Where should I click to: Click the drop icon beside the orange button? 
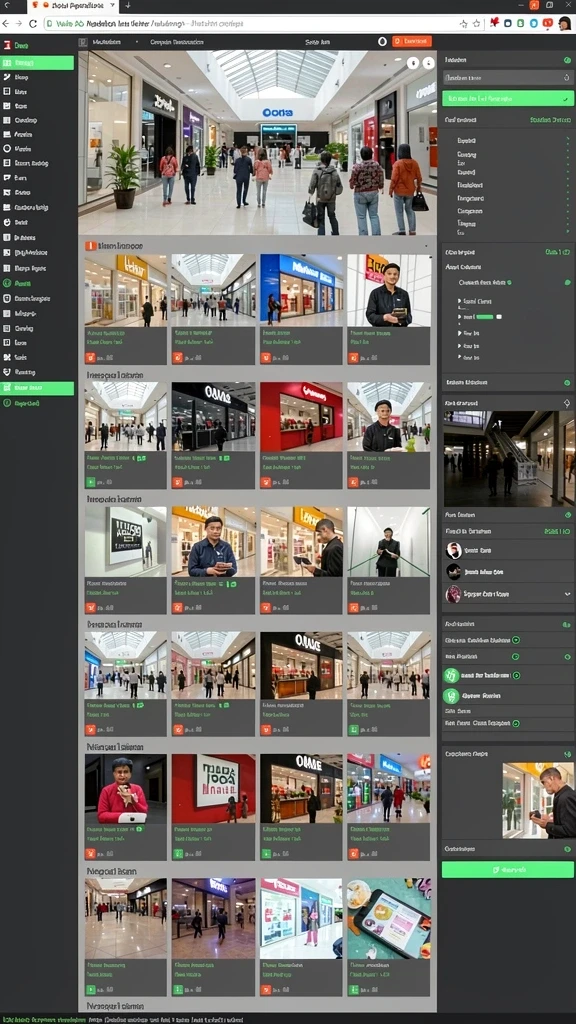coord(383,41)
